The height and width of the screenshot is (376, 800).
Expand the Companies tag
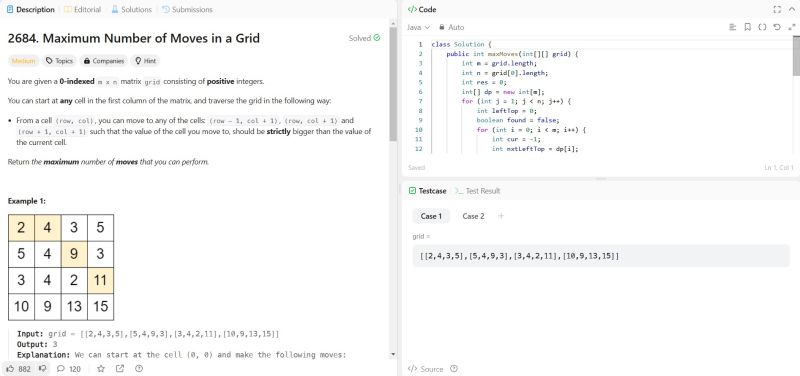pyautogui.click(x=104, y=61)
